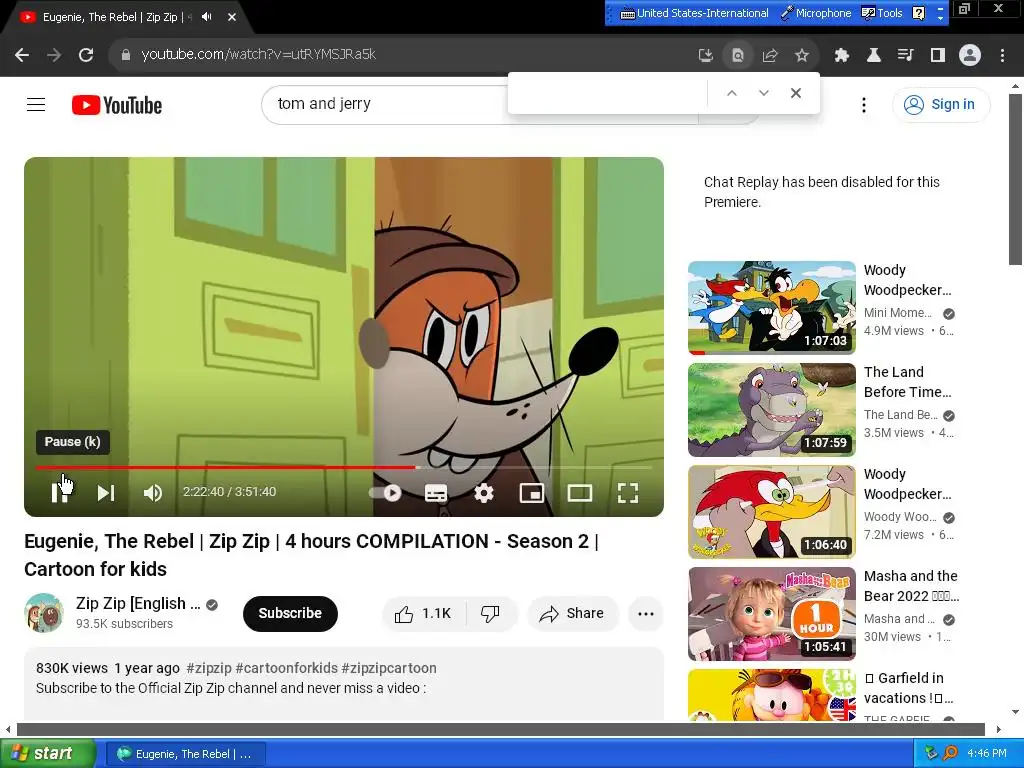Click the find-in-page text field
Screen dimensions: 1024x768
point(608,93)
